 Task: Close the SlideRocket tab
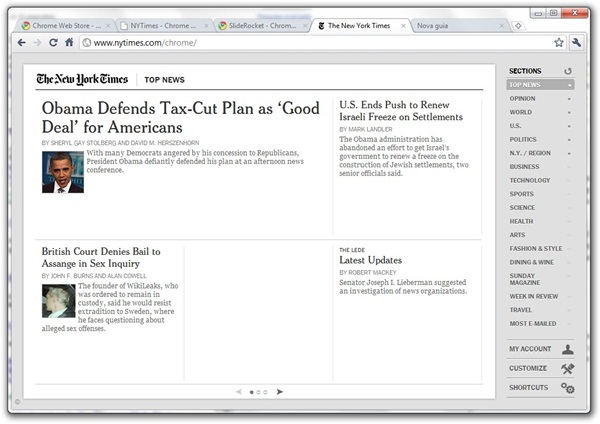click(305, 26)
